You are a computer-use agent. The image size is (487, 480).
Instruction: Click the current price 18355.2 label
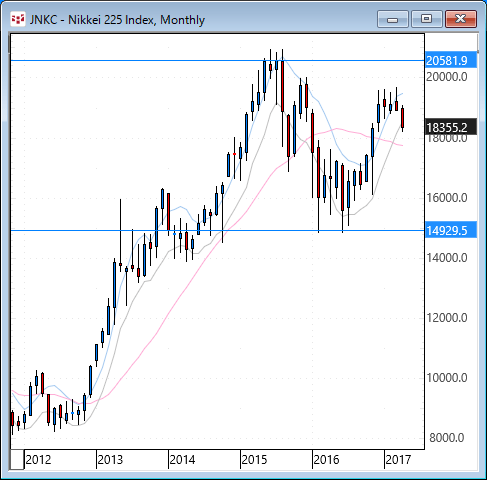(451, 127)
